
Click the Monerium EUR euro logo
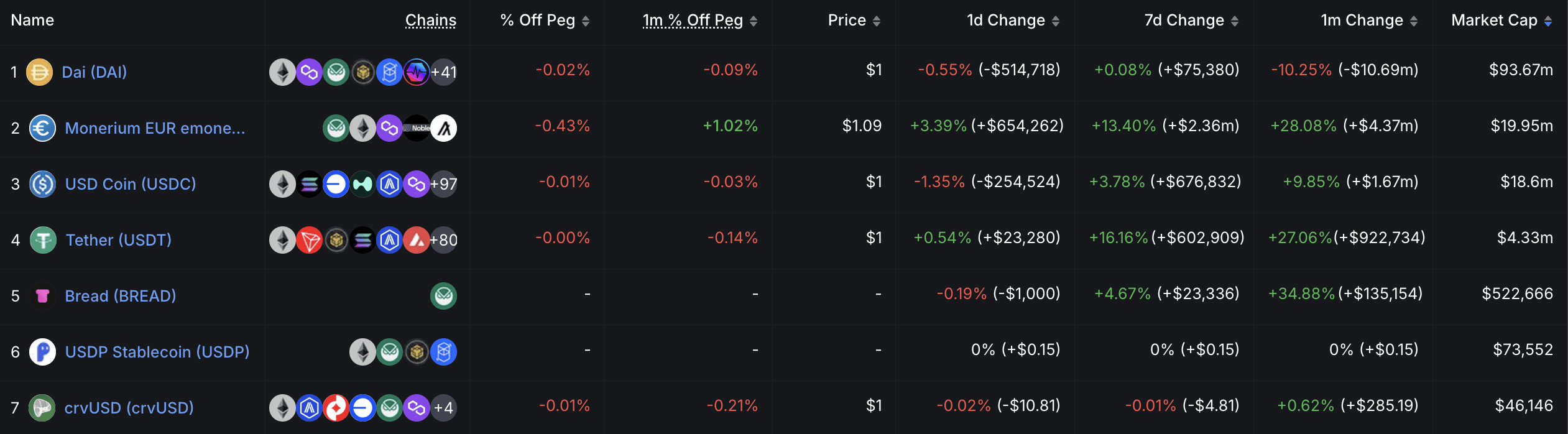coord(42,128)
